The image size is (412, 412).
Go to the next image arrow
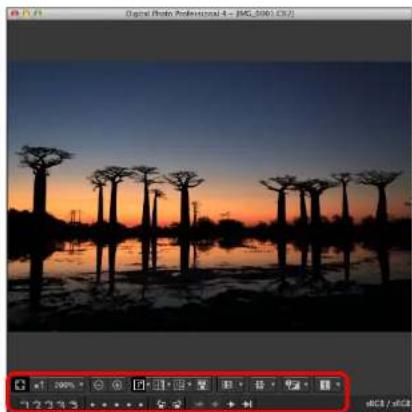point(231,405)
